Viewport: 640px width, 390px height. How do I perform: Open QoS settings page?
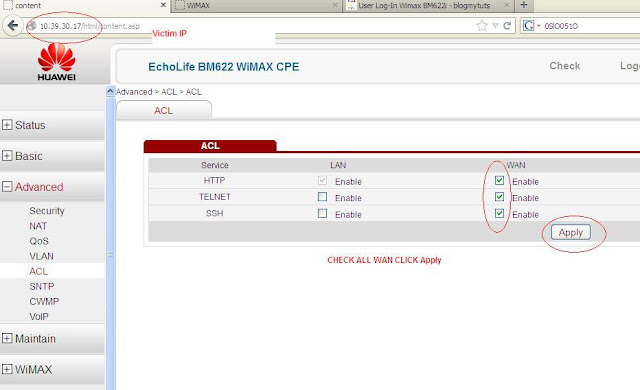[39, 241]
